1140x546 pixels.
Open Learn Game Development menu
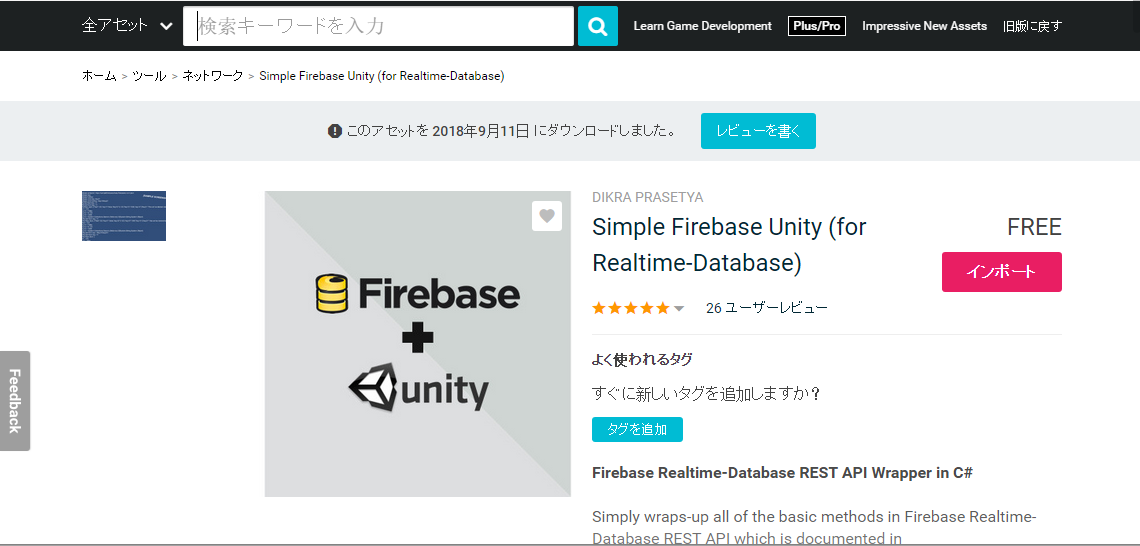tap(702, 26)
